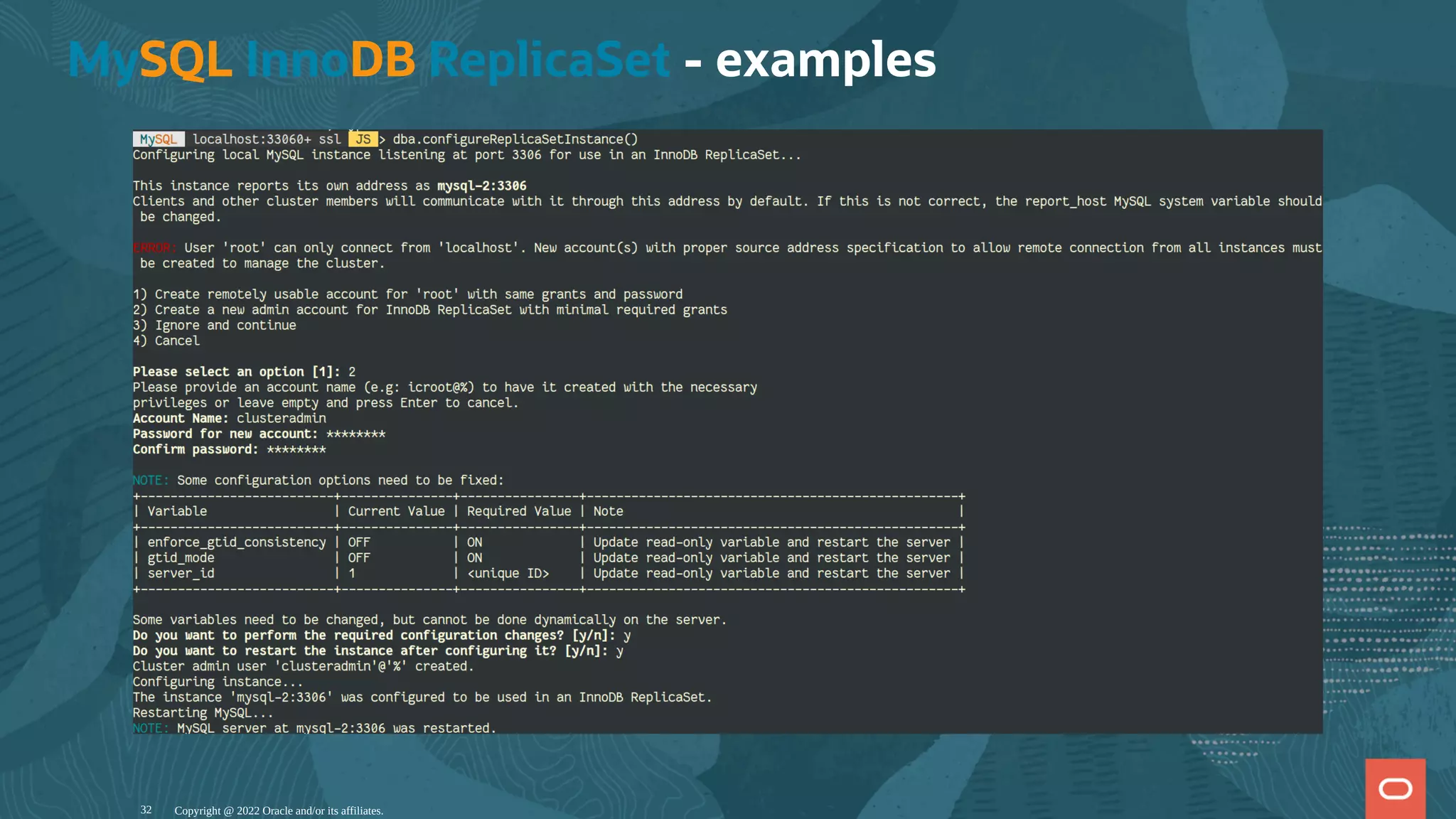Click current value '1' in server_id row
Image resolution: width=1456 pixels, height=819 pixels.
click(352, 573)
